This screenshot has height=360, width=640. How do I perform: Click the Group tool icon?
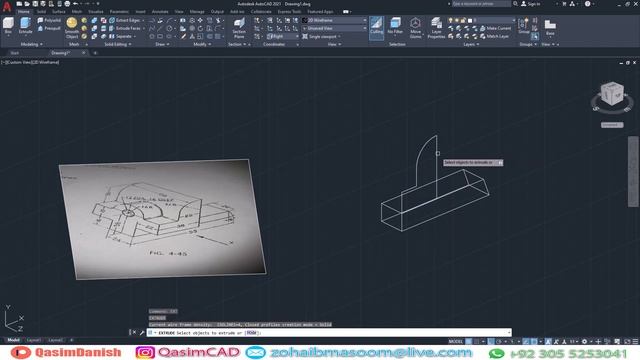524,26
